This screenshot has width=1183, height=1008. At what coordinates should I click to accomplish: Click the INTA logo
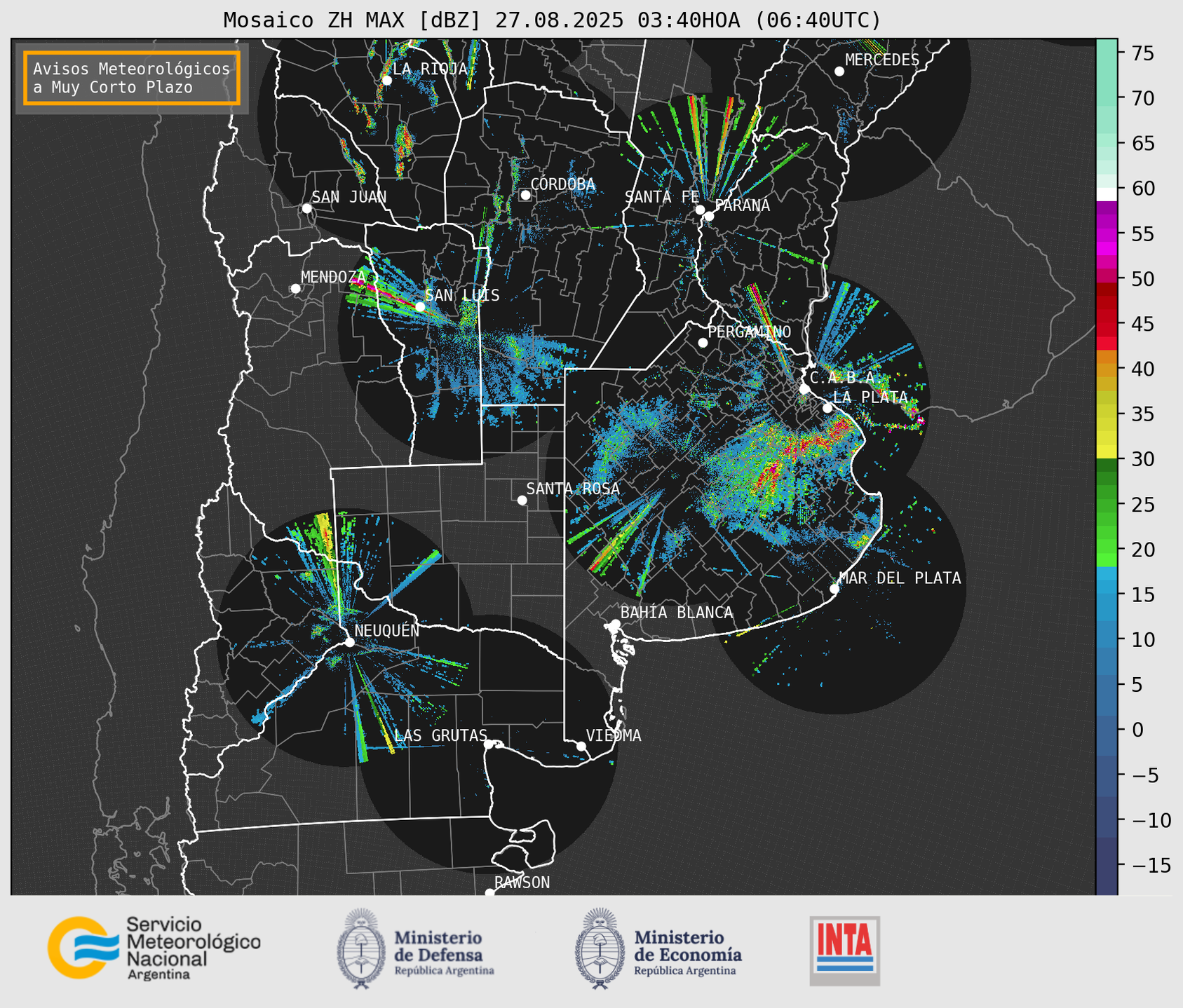point(844,949)
